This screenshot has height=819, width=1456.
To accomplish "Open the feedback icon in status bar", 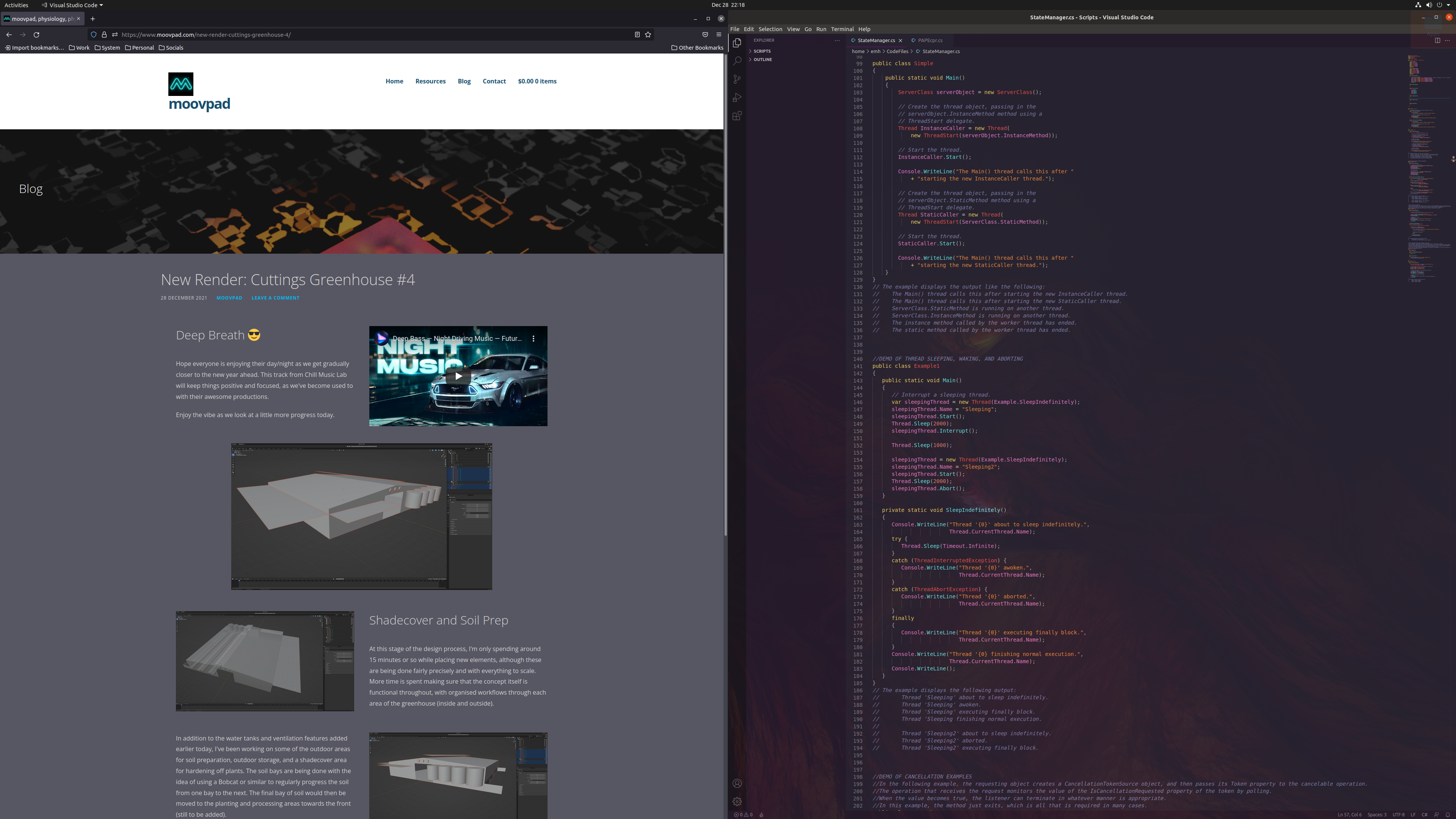I will pyautogui.click(x=1436, y=814).
